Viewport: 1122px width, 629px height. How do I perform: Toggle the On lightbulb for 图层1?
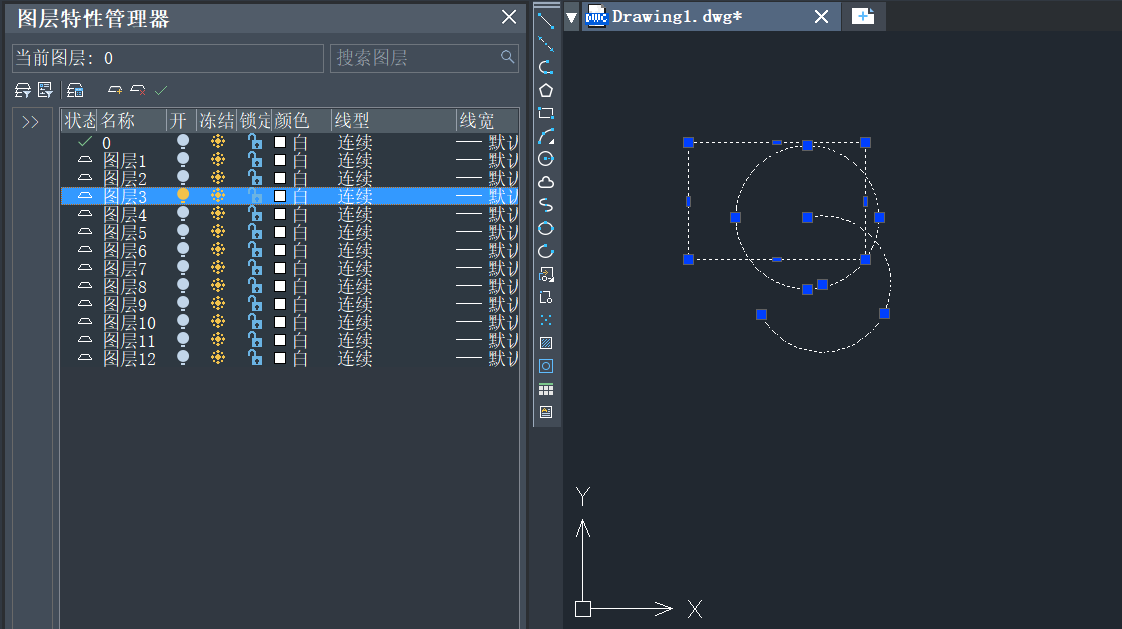183,160
